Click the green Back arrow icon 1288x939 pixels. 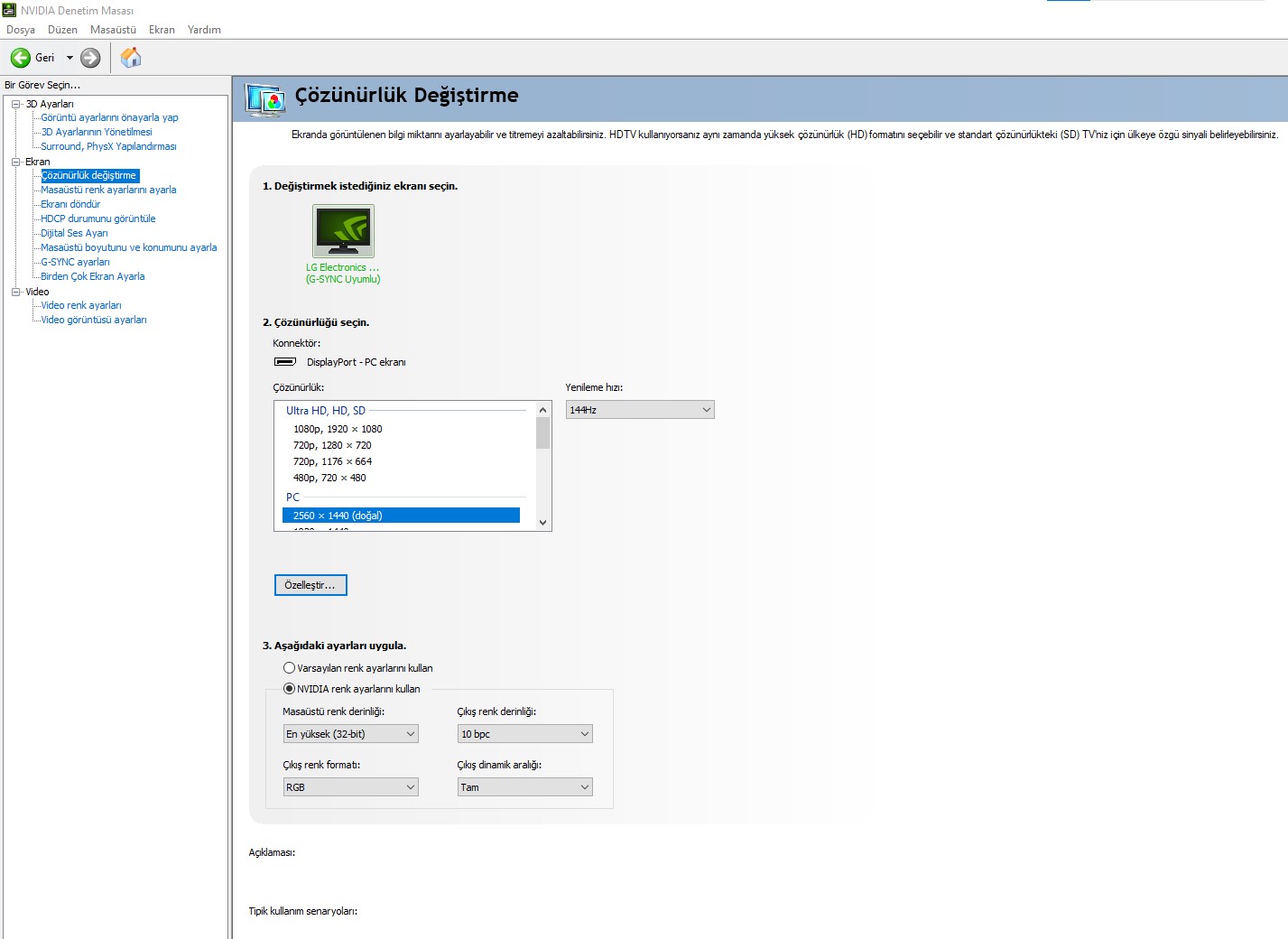20,58
